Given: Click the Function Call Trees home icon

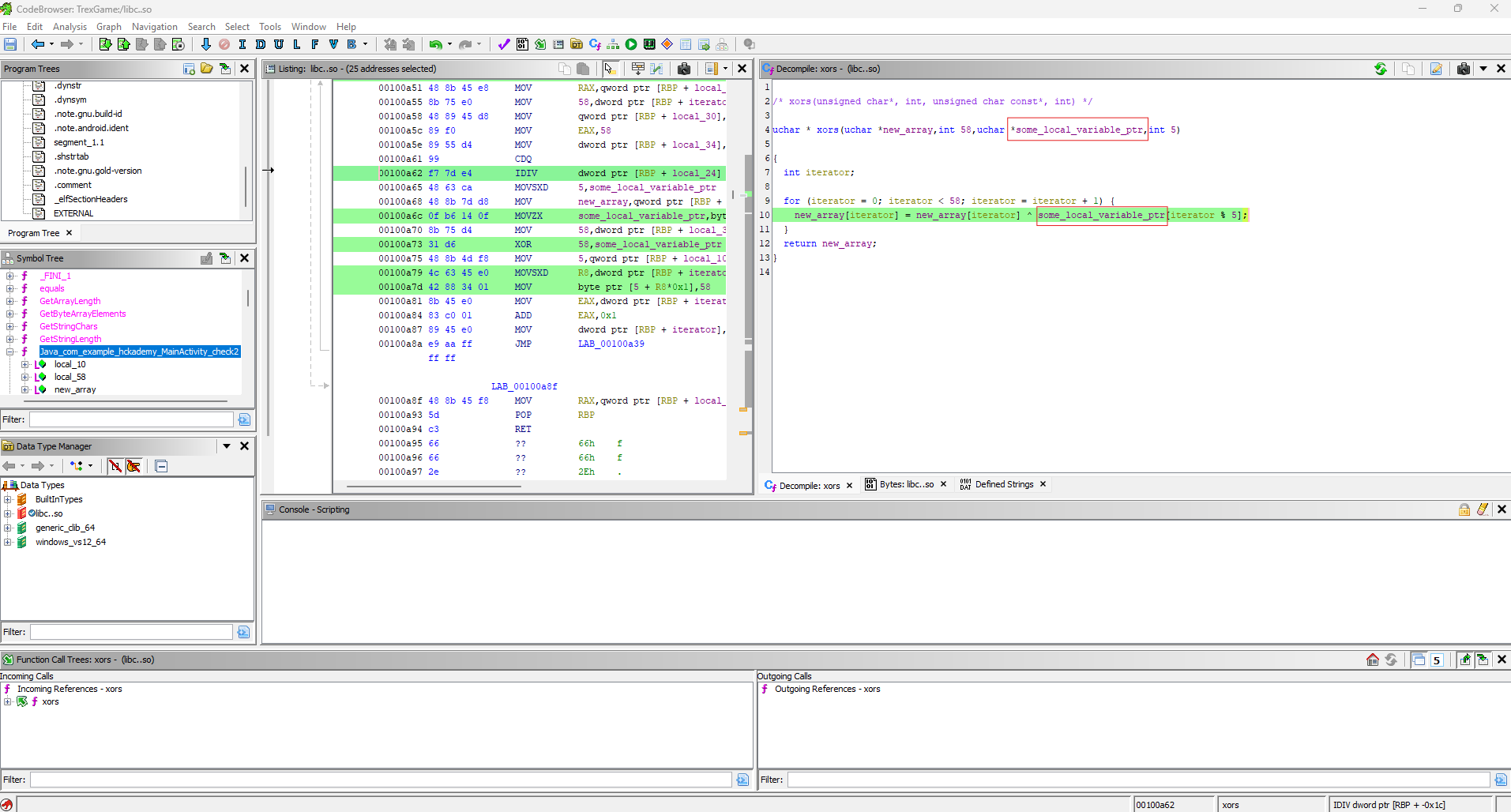Looking at the screenshot, I should click(1373, 660).
